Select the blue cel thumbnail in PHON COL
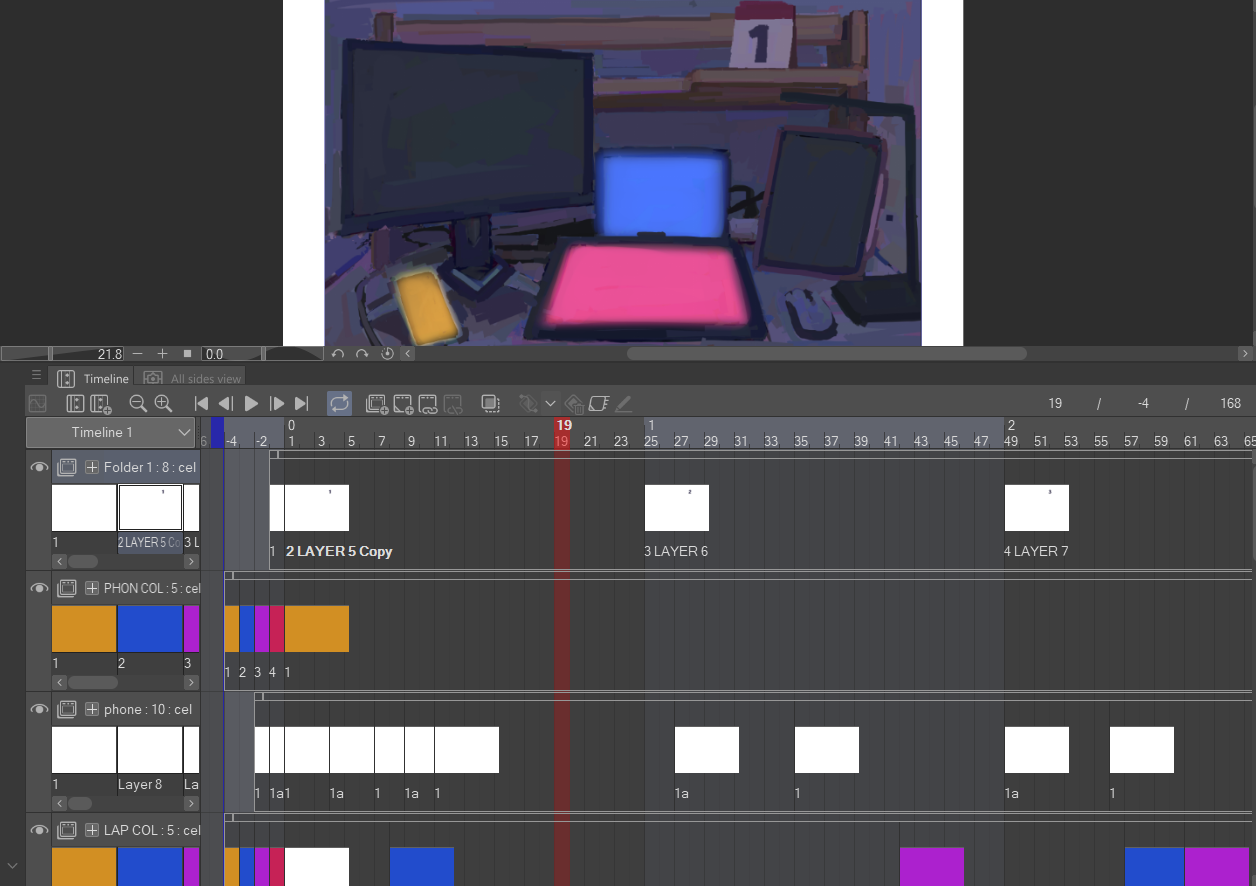Image resolution: width=1256 pixels, height=886 pixels. (150, 629)
